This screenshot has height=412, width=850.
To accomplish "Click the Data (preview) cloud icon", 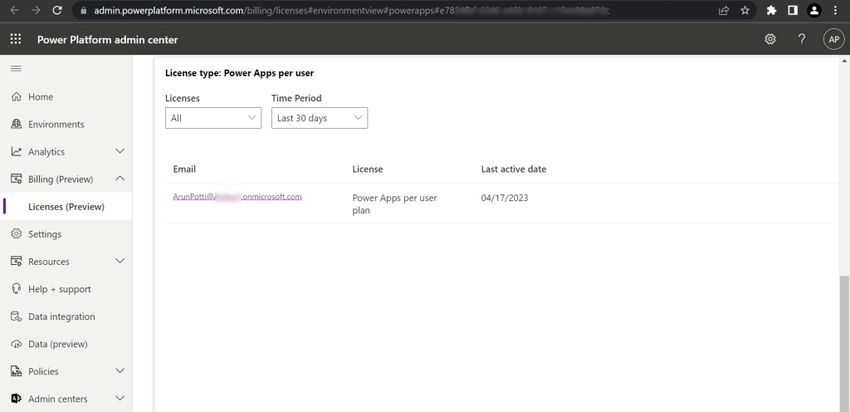I will tap(16, 344).
